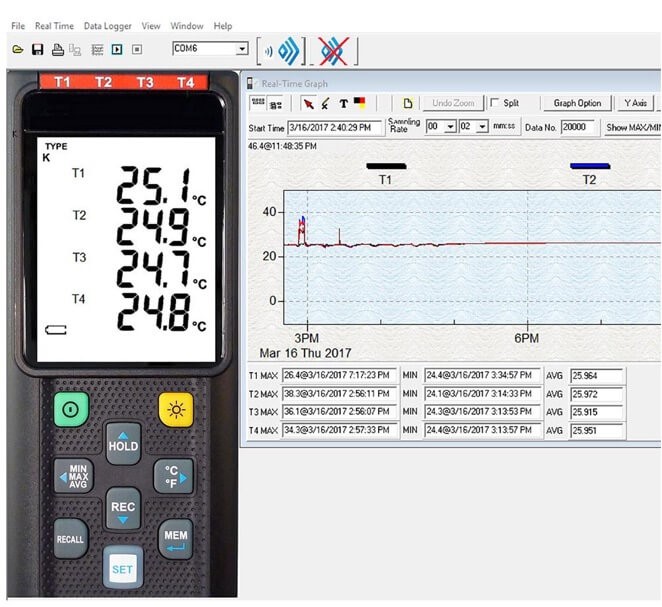Open the Window menu
662x607 pixels.
pyautogui.click(x=187, y=26)
